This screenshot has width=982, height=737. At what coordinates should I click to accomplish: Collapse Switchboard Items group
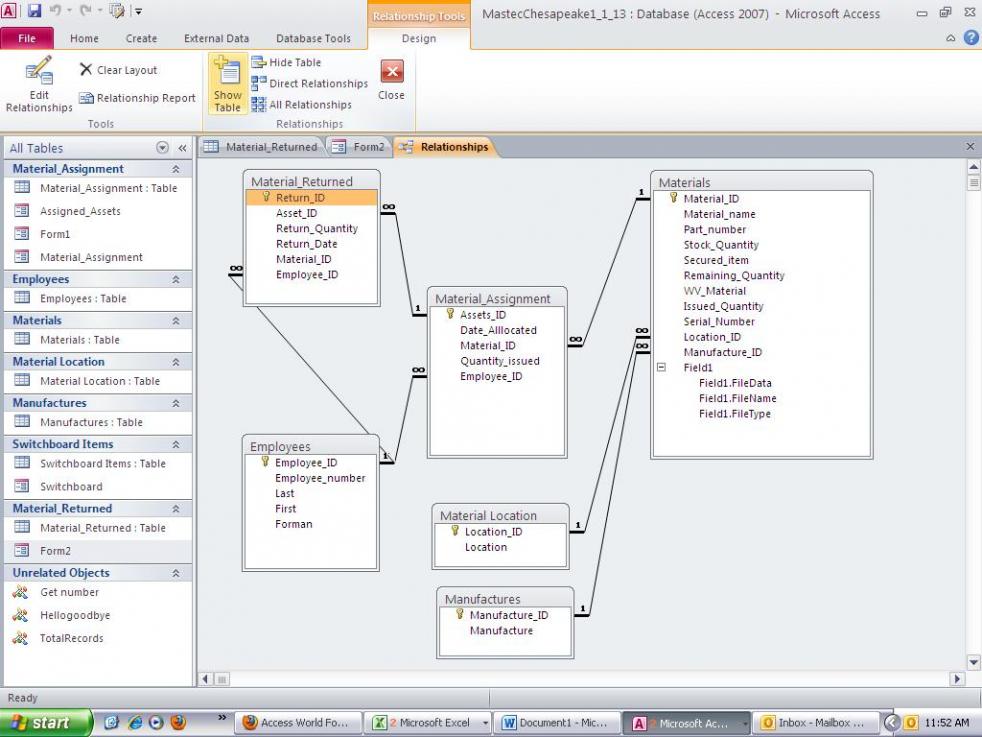pos(176,445)
